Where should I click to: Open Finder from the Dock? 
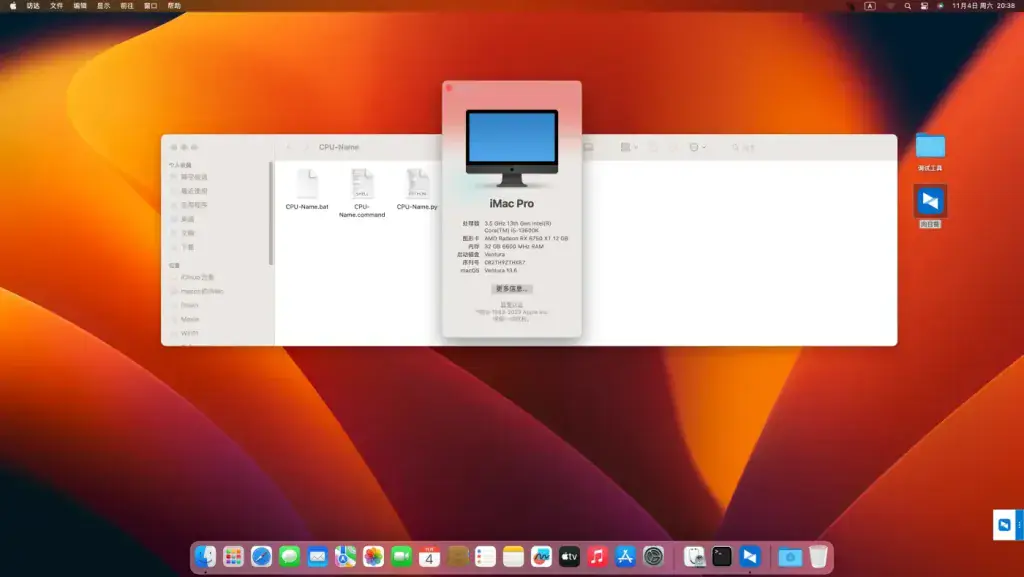coord(205,557)
